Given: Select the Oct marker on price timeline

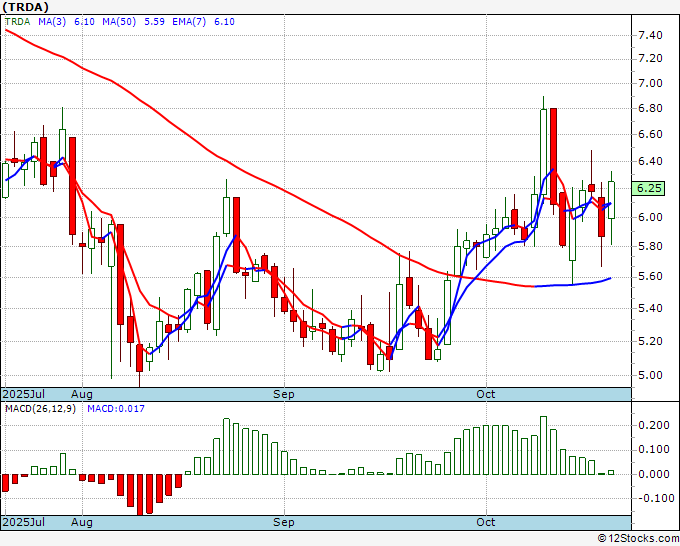Looking at the screenshot, I should pyautogui.click(x=485, y=394).
